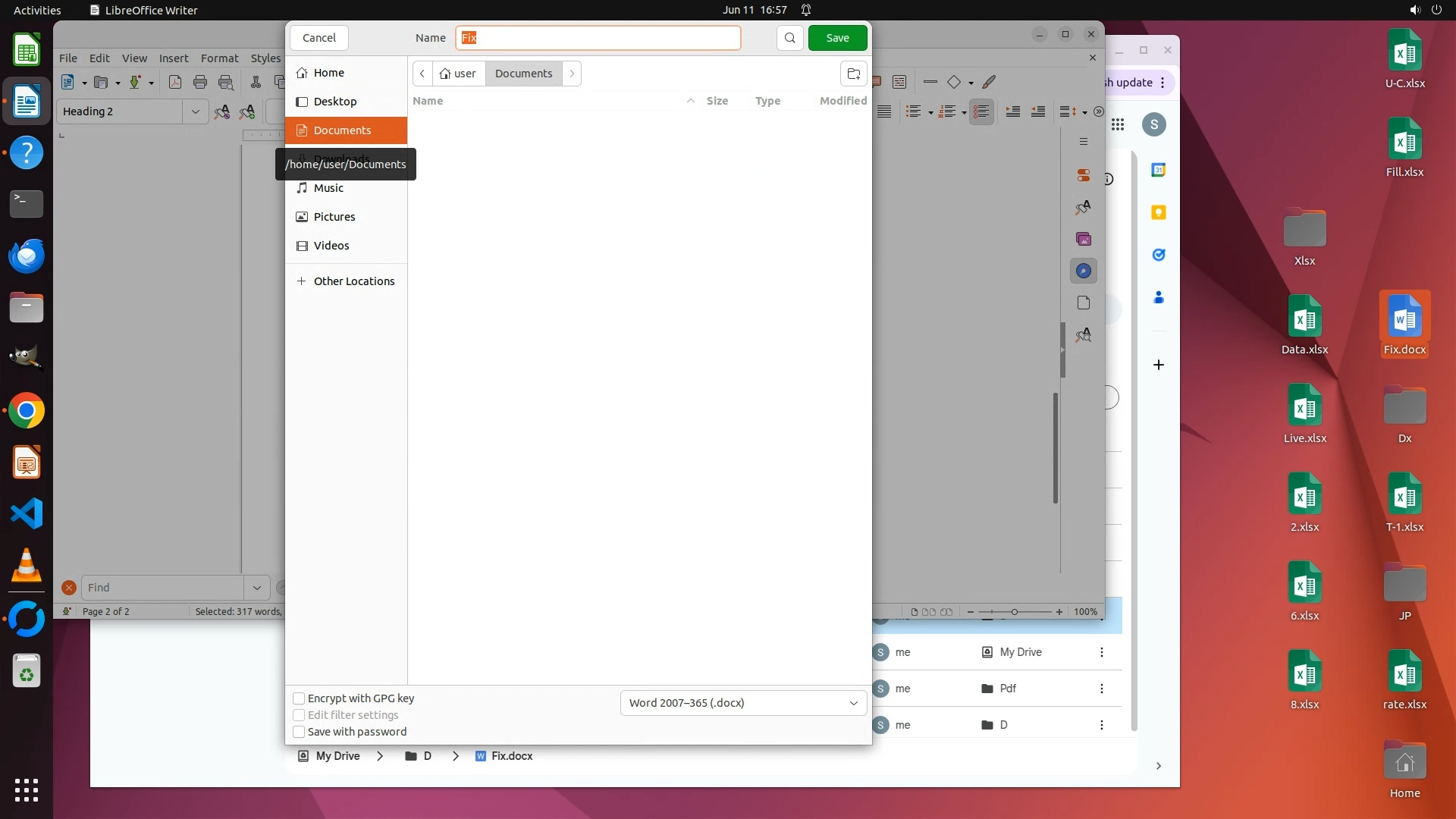Toggle the Edit filter settings checkbox
The height and width of the screenshot is (819, 1456).
(299, 715)
